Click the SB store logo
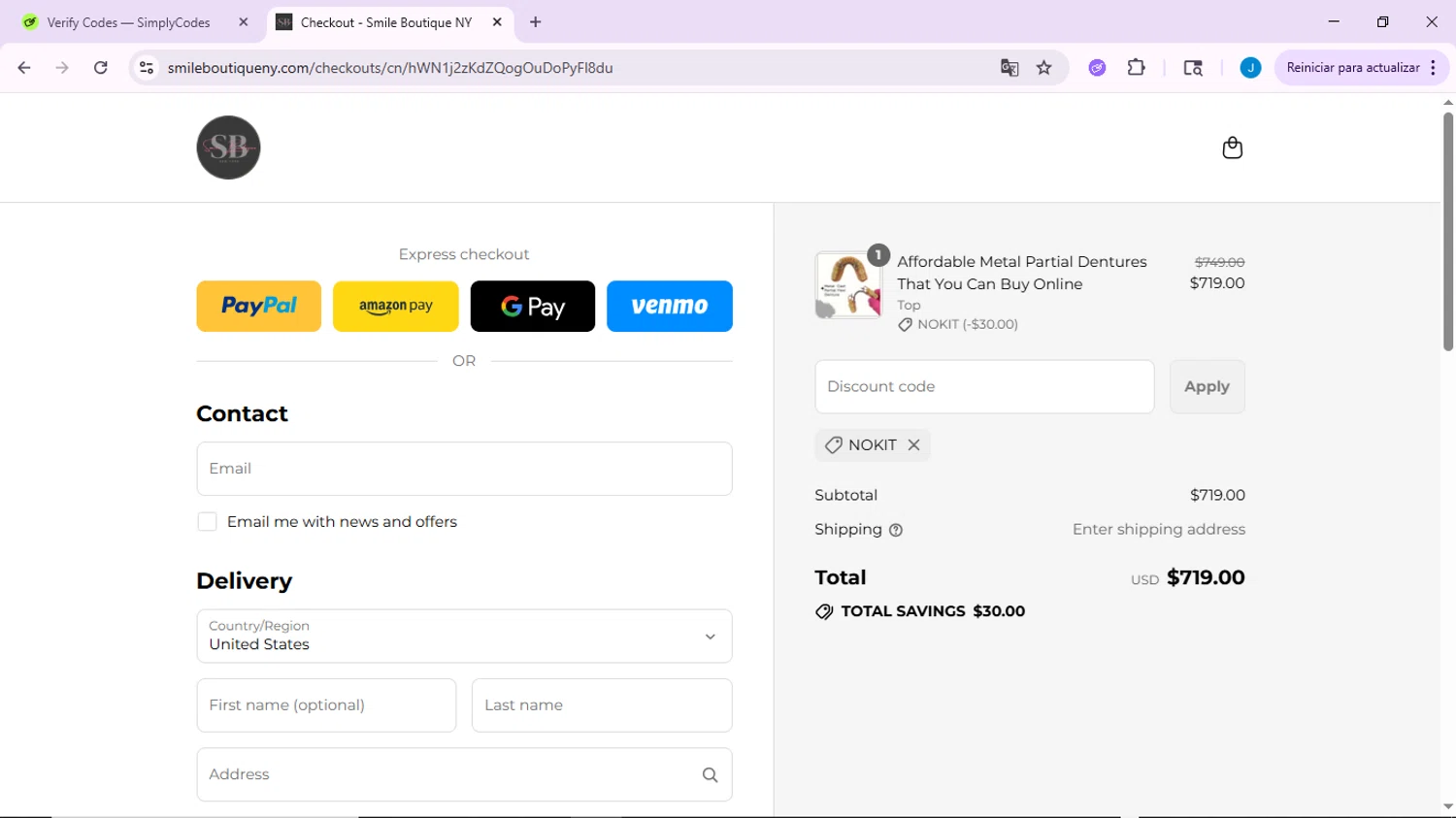 pyautogui.click(x=228, y=147)
